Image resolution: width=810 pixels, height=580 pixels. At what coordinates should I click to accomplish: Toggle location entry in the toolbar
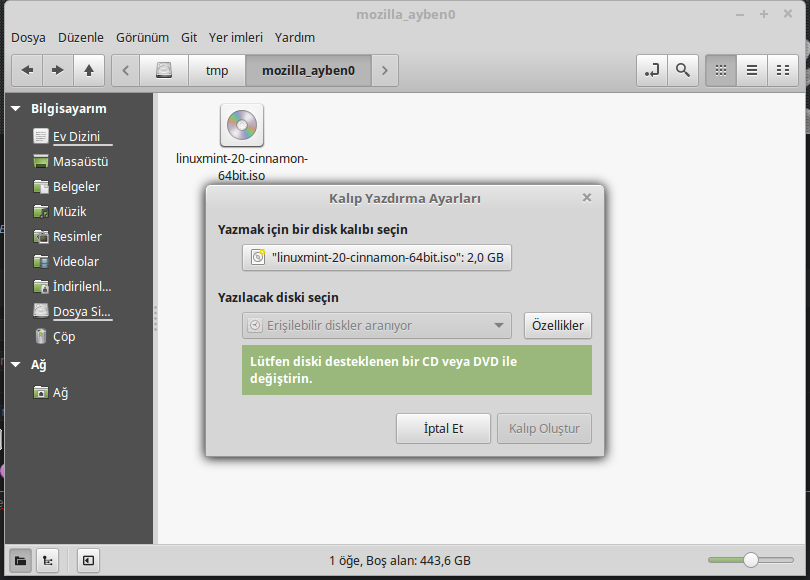(652, 70)
